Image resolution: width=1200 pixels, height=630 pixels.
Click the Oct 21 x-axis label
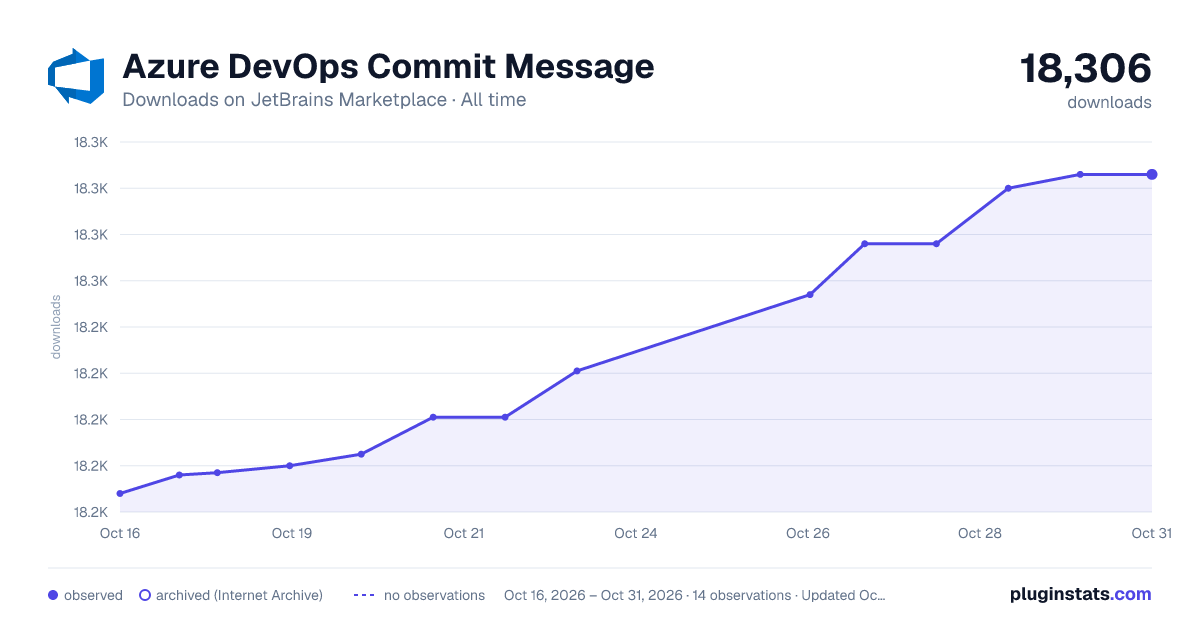click(x=464, y=533)
